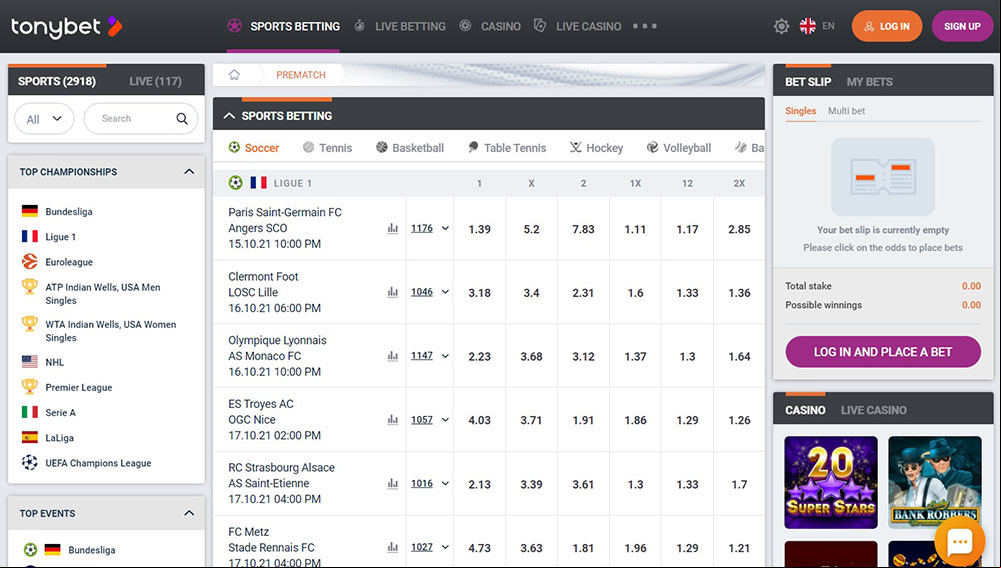This screenshot has width=1001, height=568.
Task: Click the UEFA Champions League ball icon
Action: [29, 463]
